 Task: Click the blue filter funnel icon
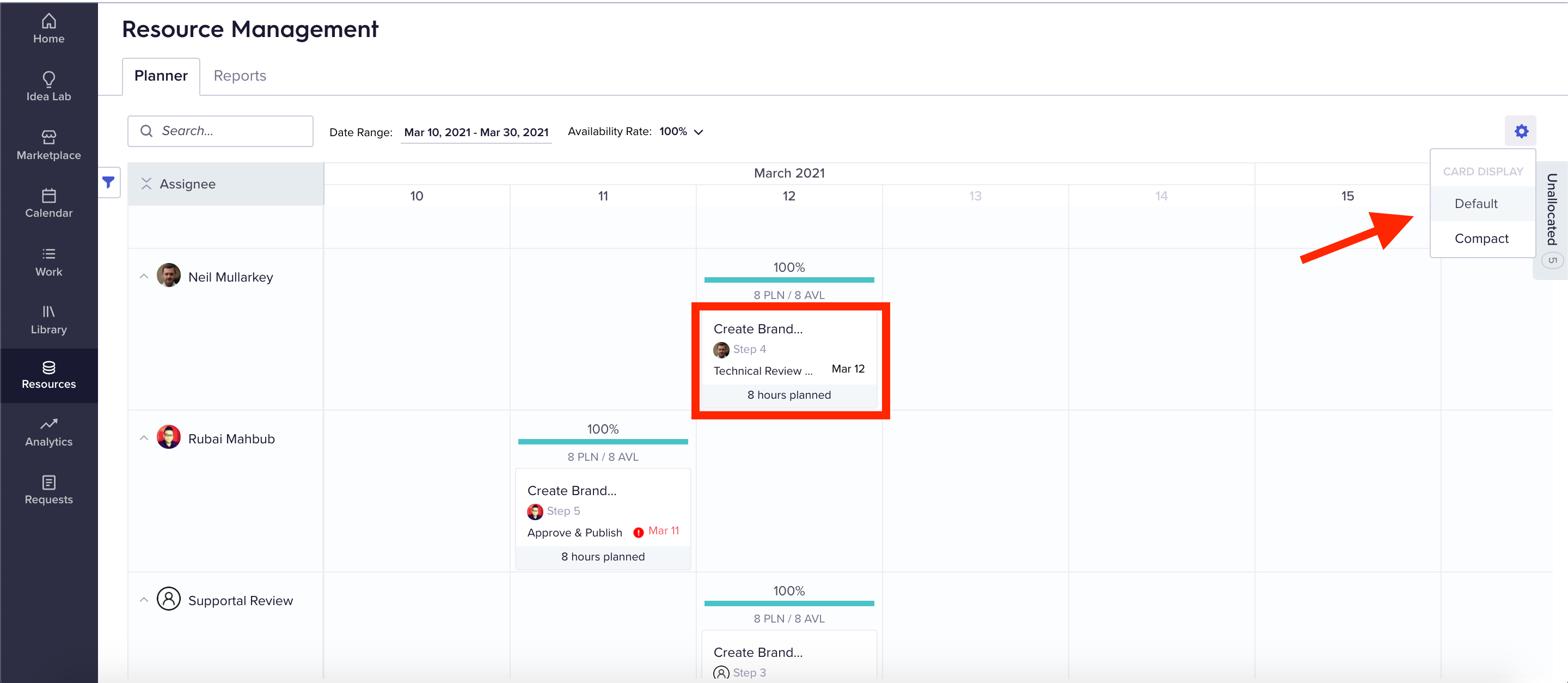(x=108, y=182)
